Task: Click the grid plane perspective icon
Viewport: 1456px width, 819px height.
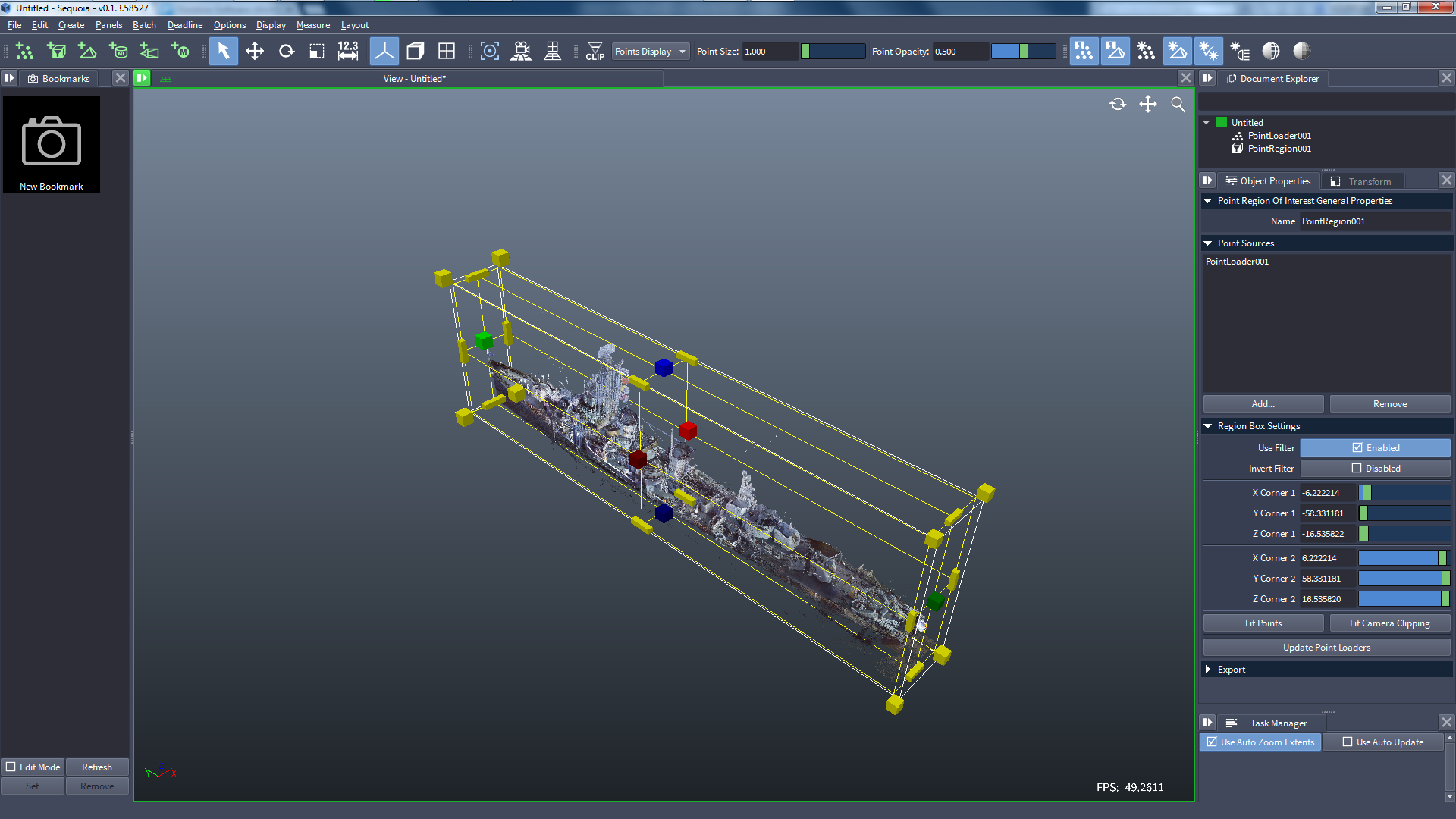Action: 553,51
